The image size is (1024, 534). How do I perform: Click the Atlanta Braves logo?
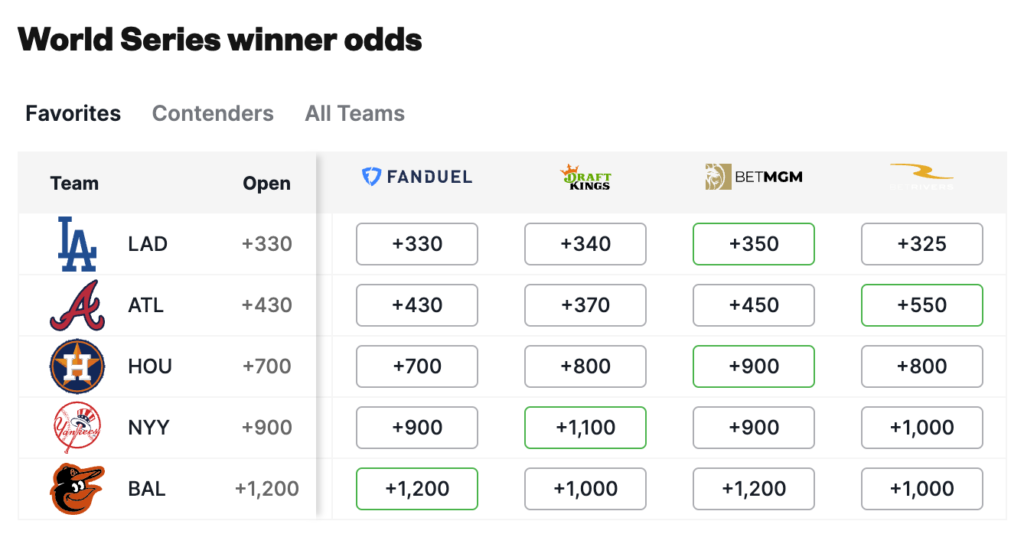click(x=77, y=305)
